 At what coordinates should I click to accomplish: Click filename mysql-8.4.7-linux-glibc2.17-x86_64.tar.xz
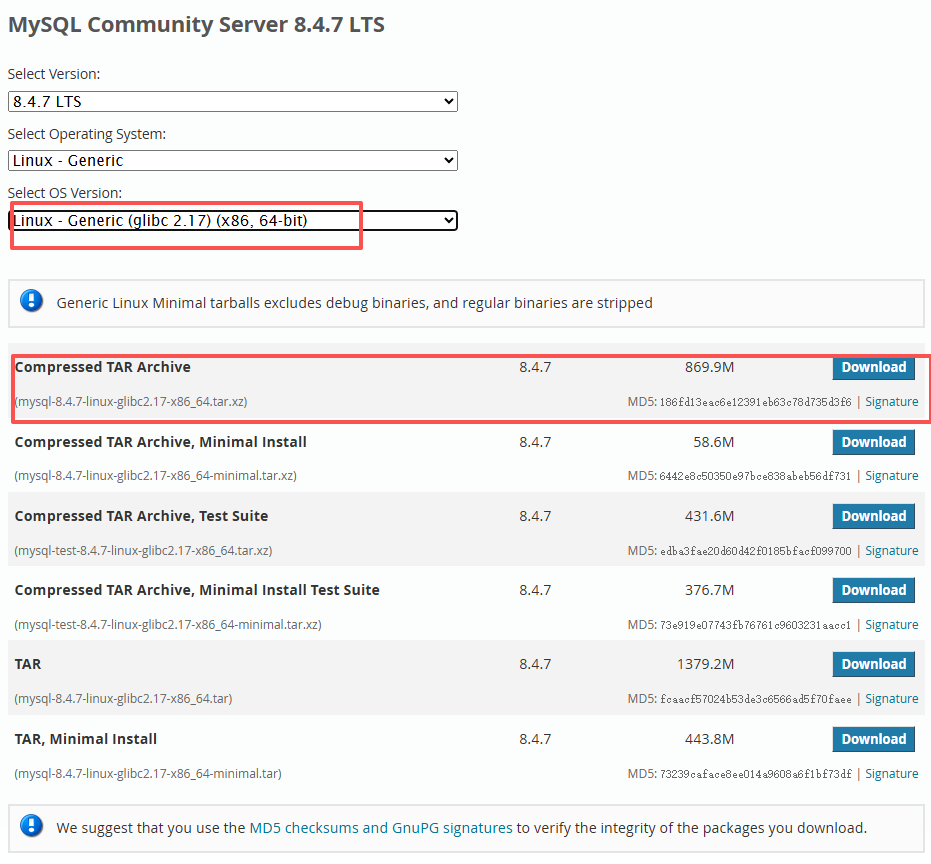tap(131, 401)
